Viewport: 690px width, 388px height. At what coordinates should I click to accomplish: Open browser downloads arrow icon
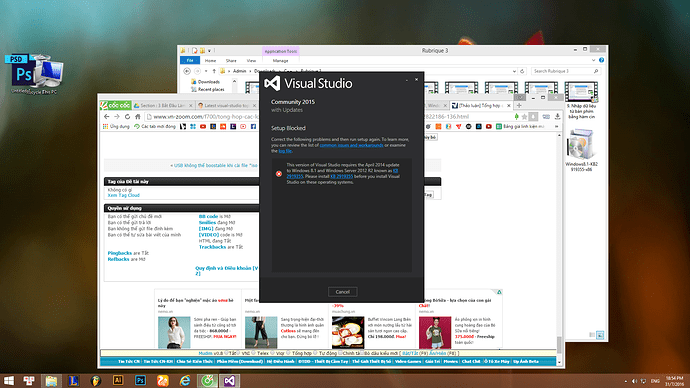558,117
